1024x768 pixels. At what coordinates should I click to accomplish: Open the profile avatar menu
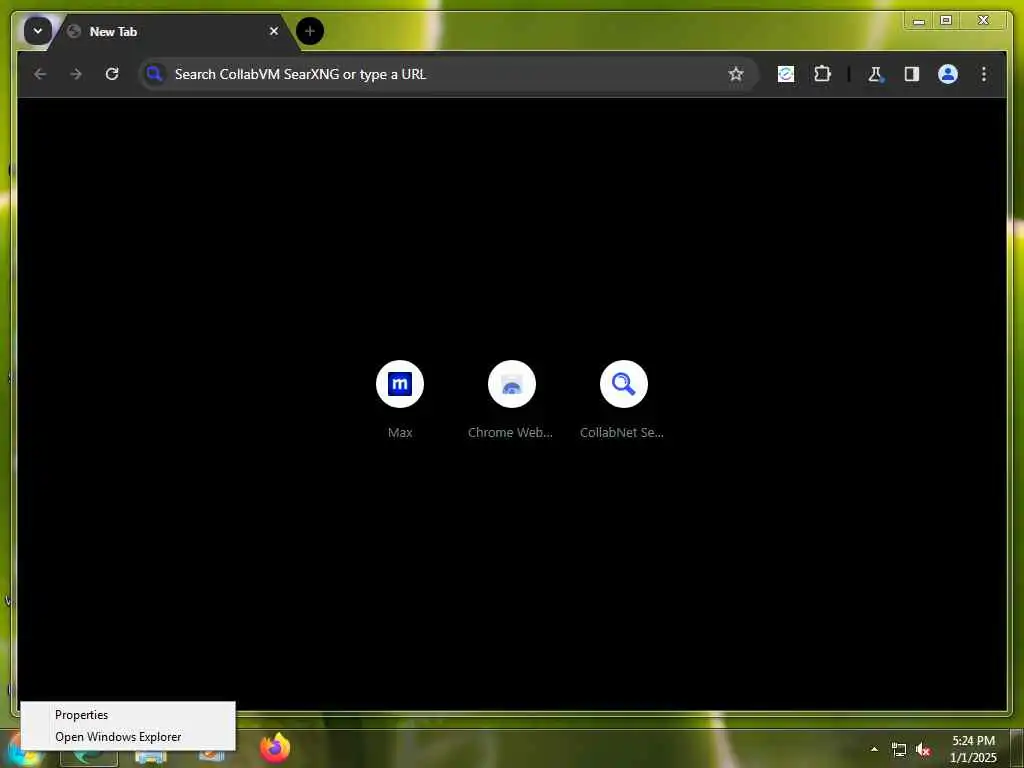tap(948, 74)
